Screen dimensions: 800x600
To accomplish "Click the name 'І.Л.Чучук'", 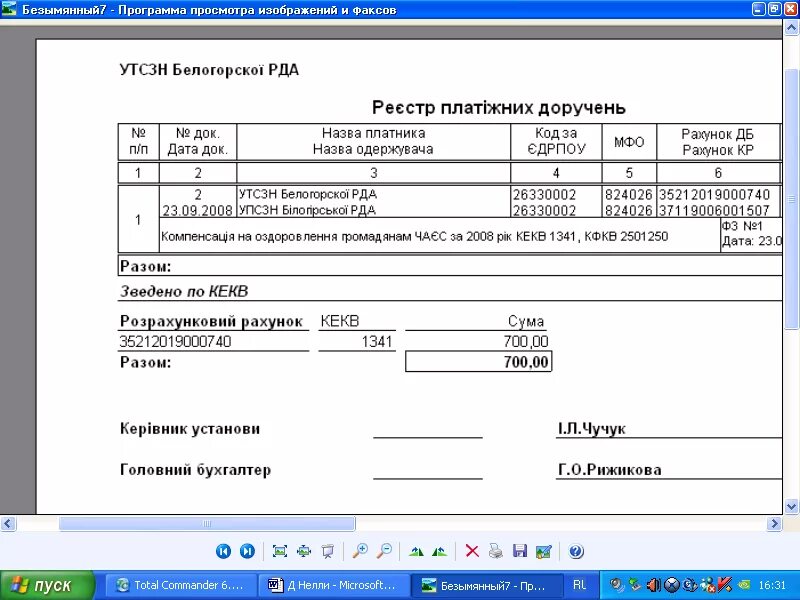I will click(592, 429).
